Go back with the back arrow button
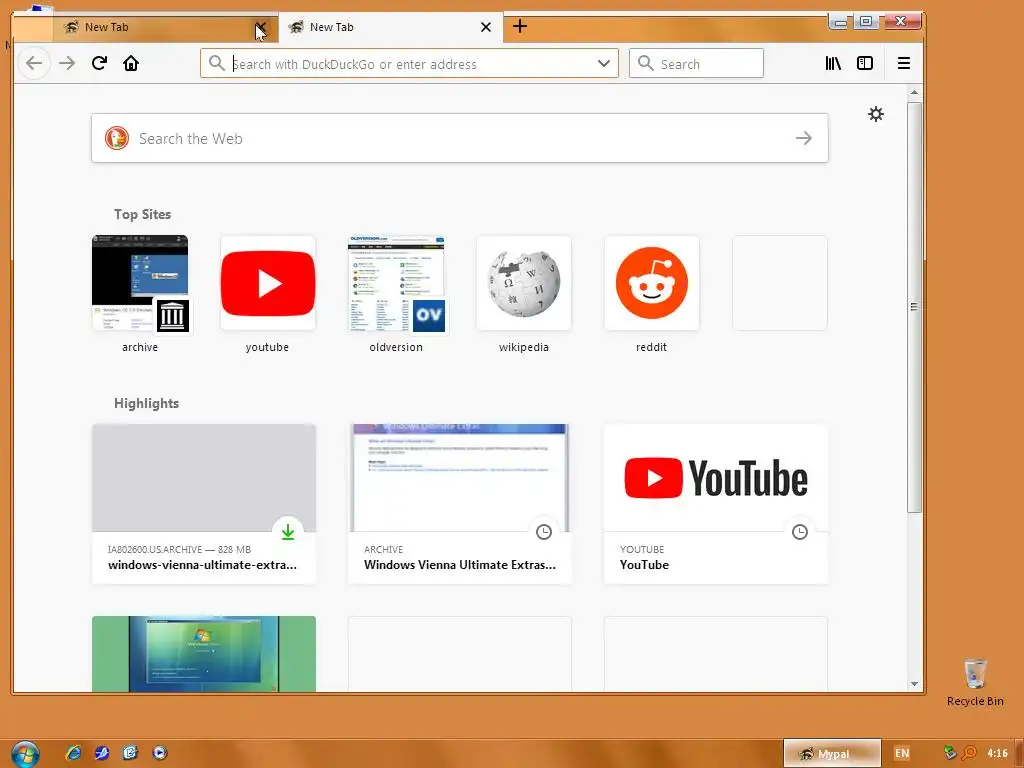This screenshot has width=1024, height=768. pyautogui.click(x=34, y=63)
